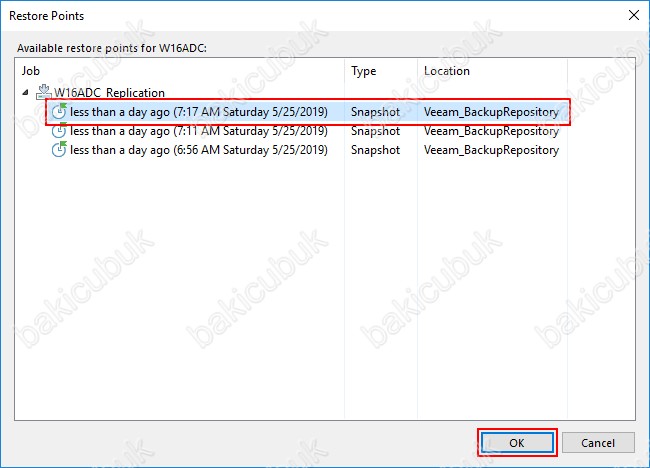Image resolution: width=650 pixels, height=468 pixels.
Task: Sort by the Job column header
Action: (x=179, y=71)
